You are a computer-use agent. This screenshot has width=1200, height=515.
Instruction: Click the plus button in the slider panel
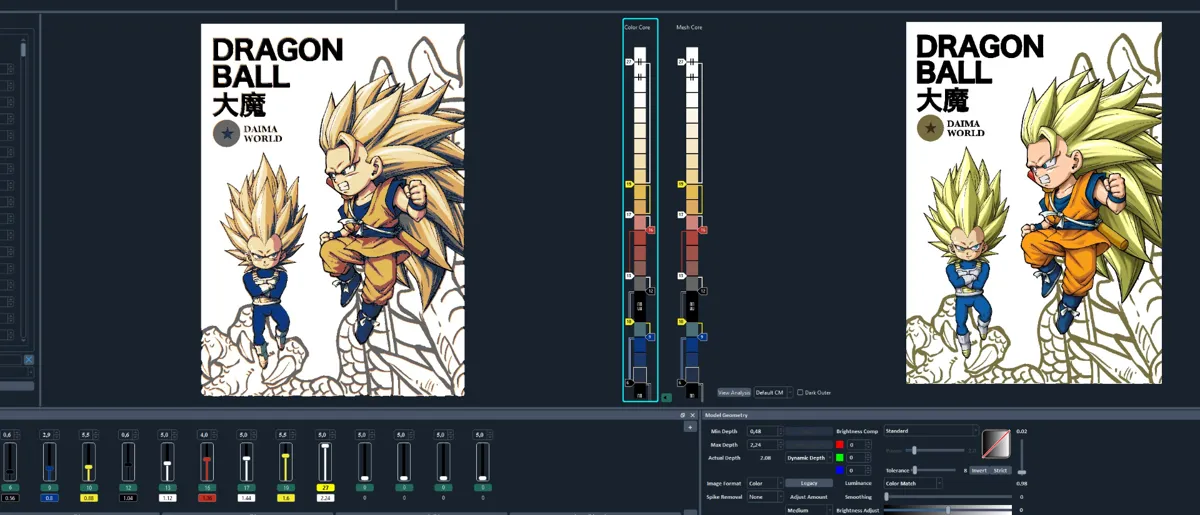pyautogui.click(x=689, y=427)
